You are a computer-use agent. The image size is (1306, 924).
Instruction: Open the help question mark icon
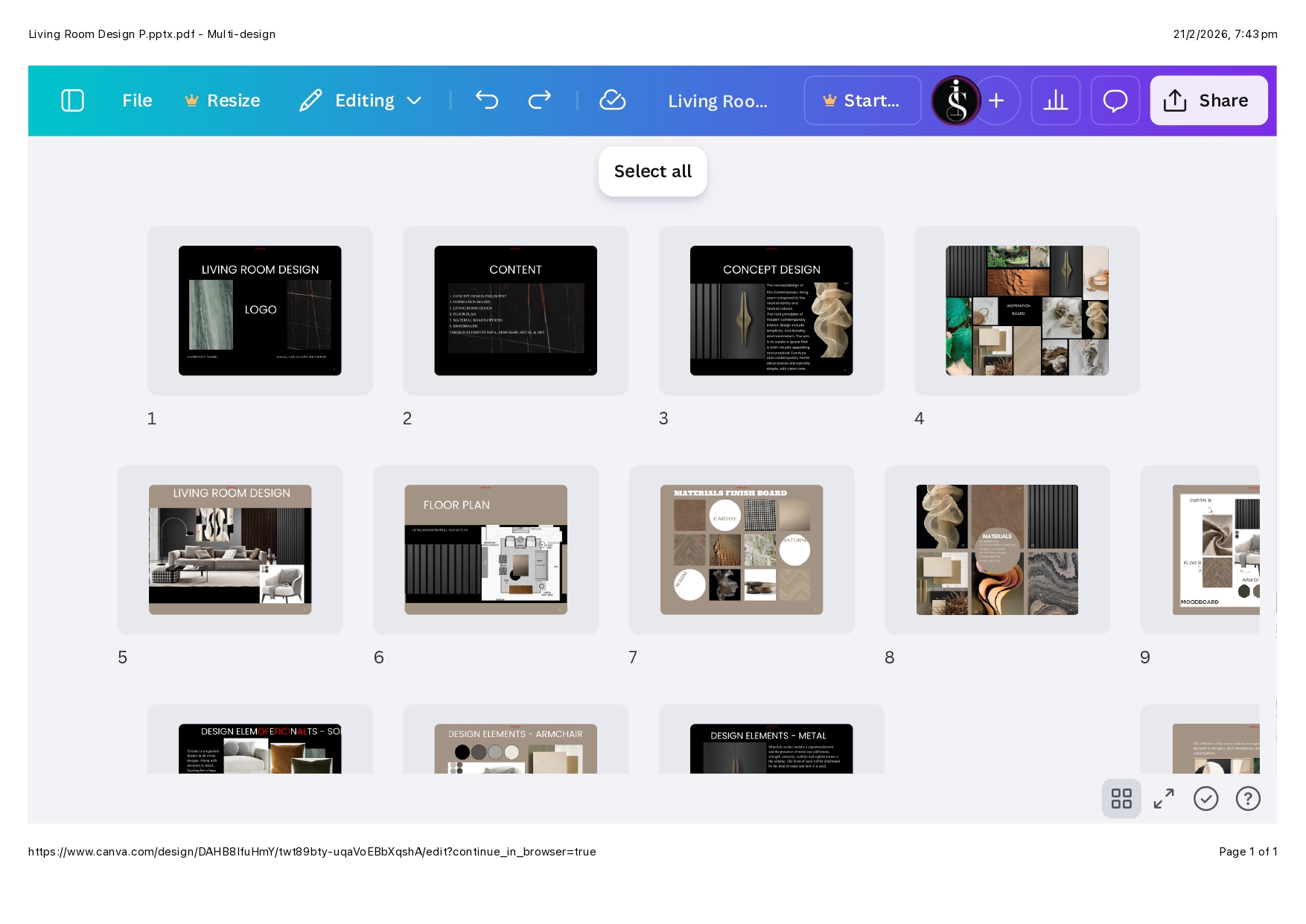(1248, 798)
